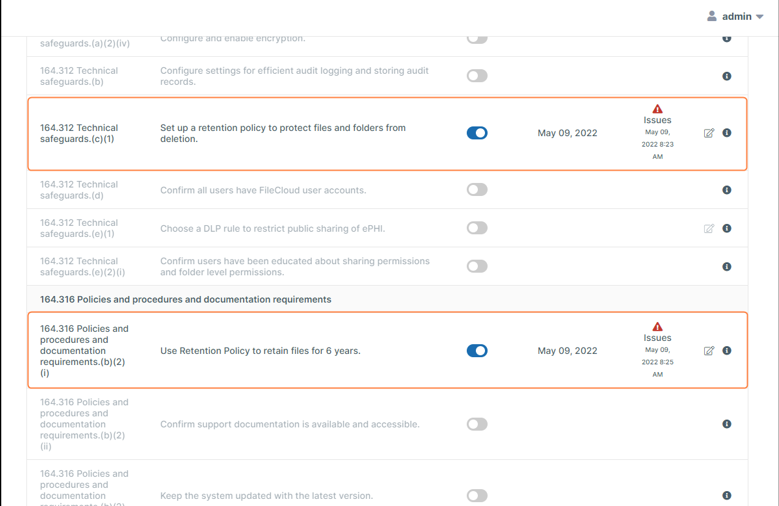This screenshot has height=506, width=779.
Task: Enable the FileCloud user accounts confirmation toggle
Action: click(477, 190)
